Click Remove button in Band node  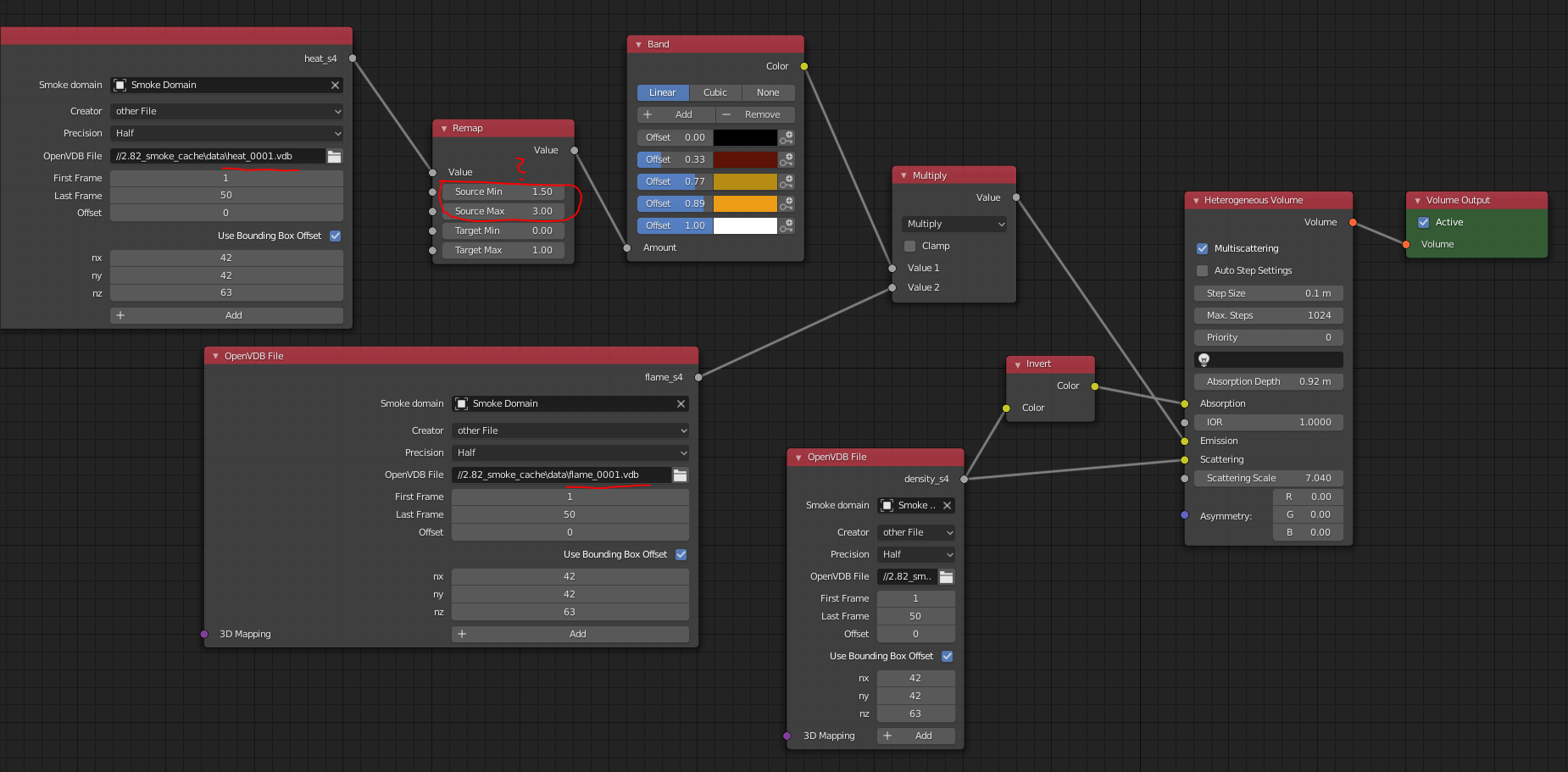pyautogui.click(x=755, y=115)
